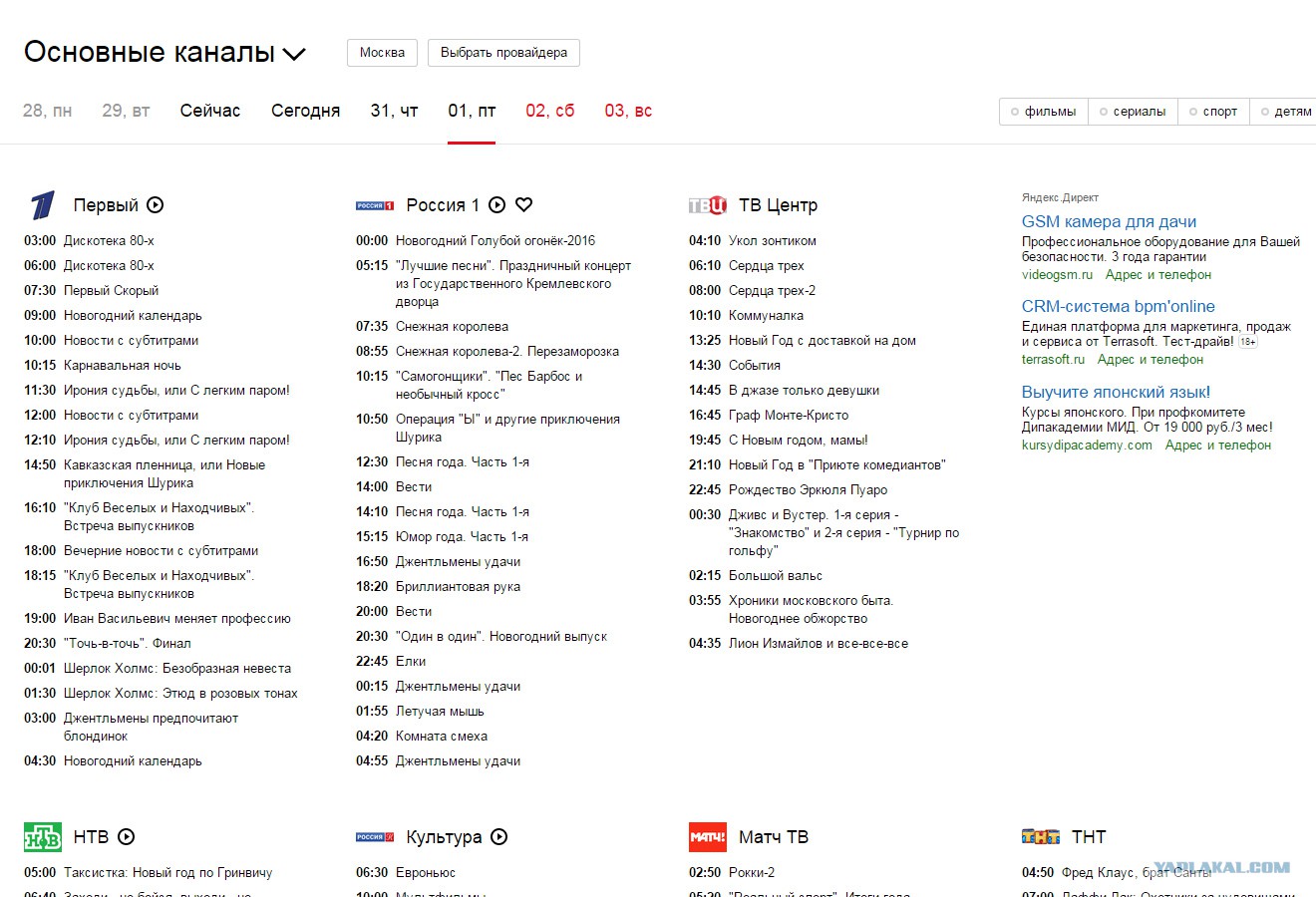1316x897 pixels.
Task: Open Адрес и телефон for terrasoft.ru
Action: pos(1151,360)
